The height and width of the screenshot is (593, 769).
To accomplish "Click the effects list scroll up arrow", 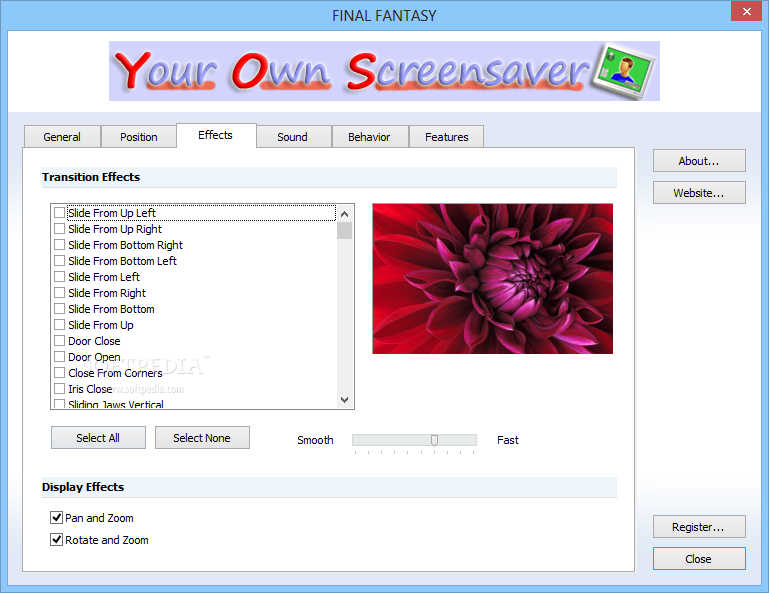I will (345, 214).
